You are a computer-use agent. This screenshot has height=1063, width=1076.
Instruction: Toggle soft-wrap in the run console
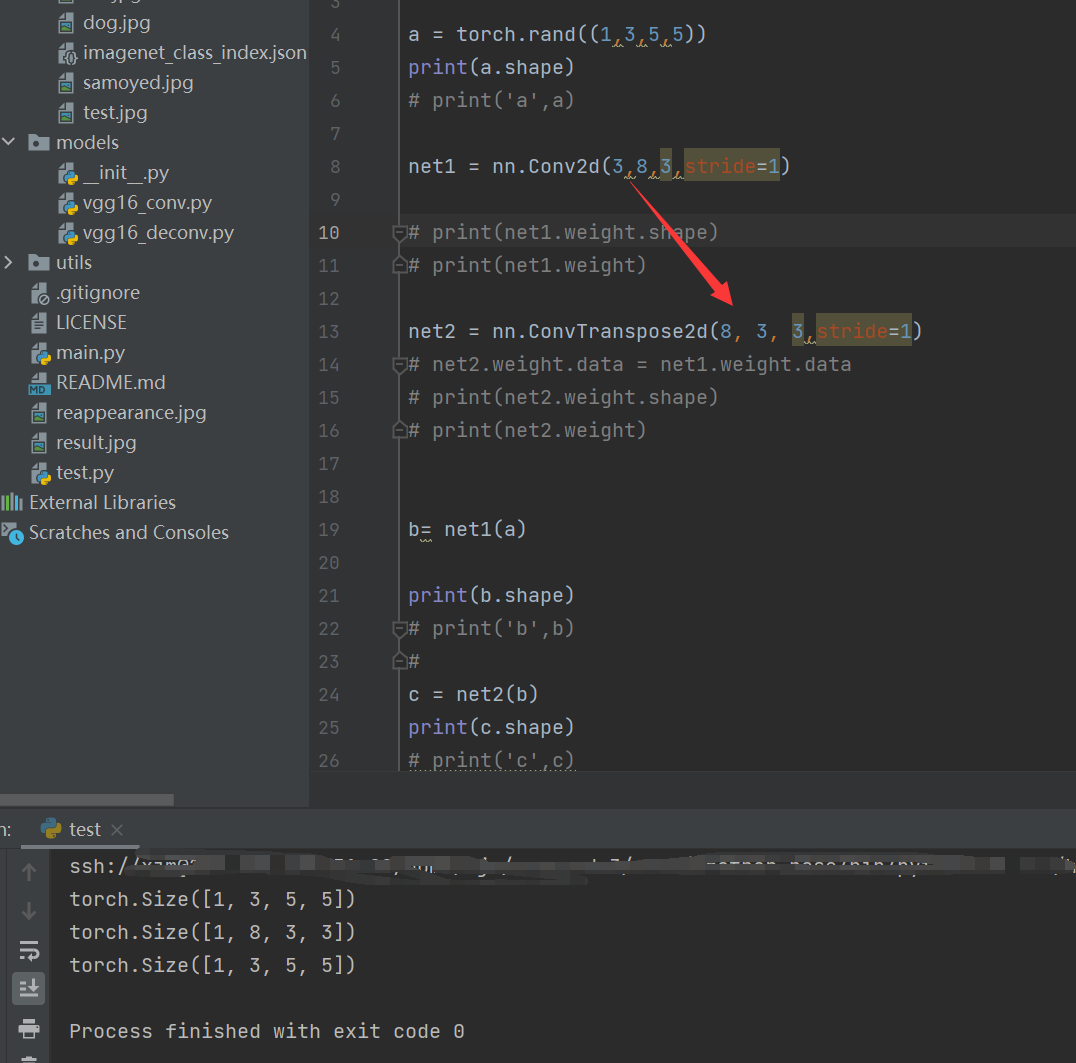(29, 950)
